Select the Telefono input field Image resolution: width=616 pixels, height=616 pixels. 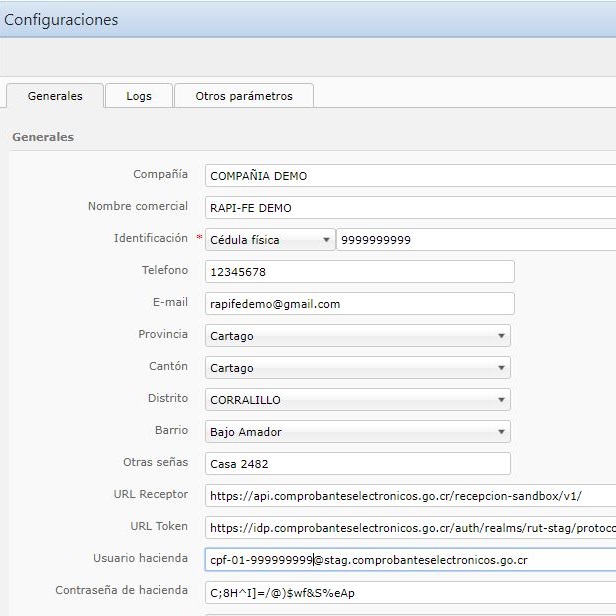click(360, 272)
